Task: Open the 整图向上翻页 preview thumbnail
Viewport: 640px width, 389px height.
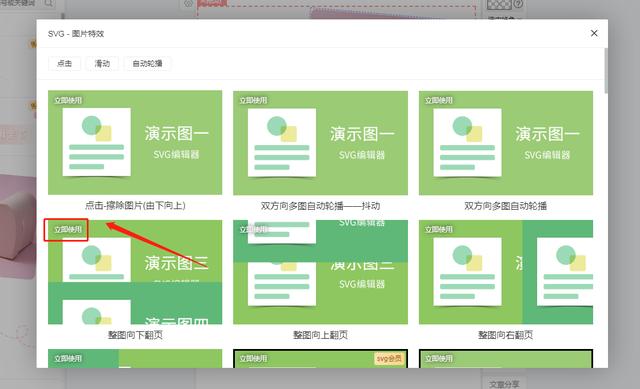Action: (320, 272)
